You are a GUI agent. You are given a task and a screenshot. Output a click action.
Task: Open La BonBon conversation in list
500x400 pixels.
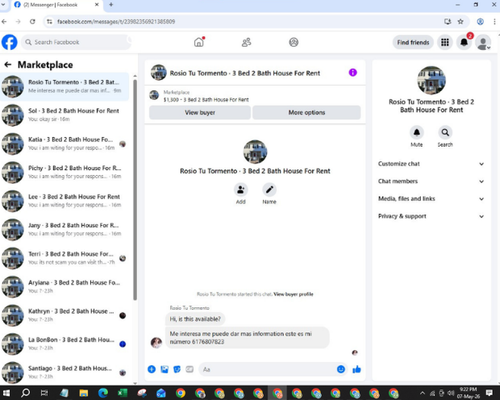[x=65, y=344]
